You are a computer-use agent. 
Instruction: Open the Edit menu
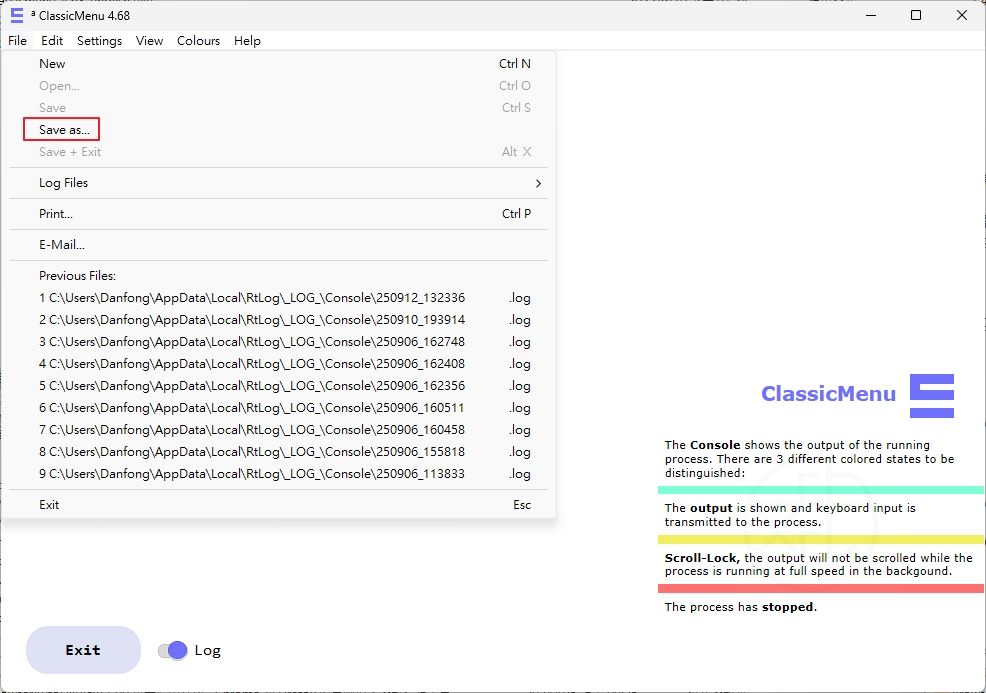(52, 41)
